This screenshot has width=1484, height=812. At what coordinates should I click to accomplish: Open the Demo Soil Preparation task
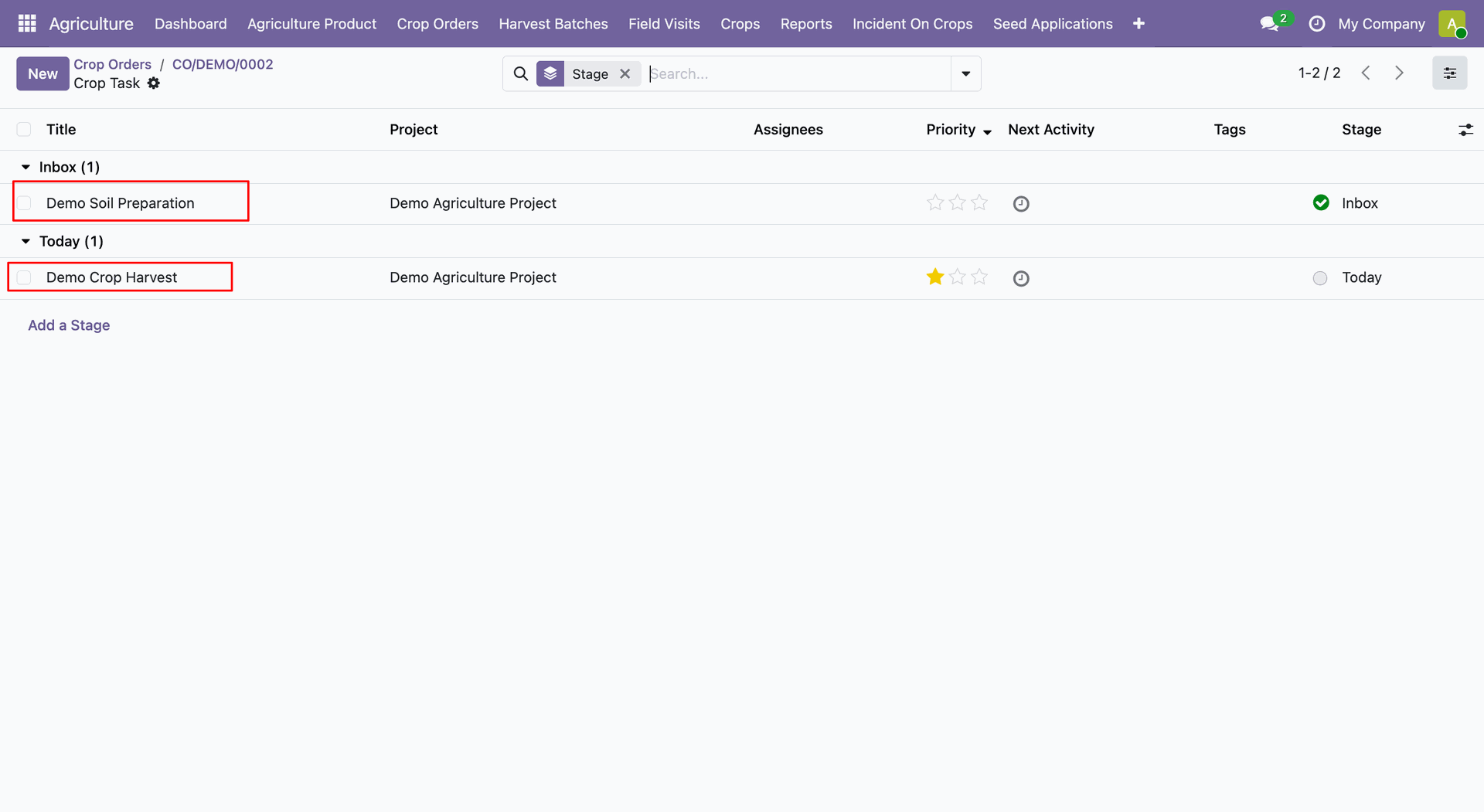pos(121,203)
